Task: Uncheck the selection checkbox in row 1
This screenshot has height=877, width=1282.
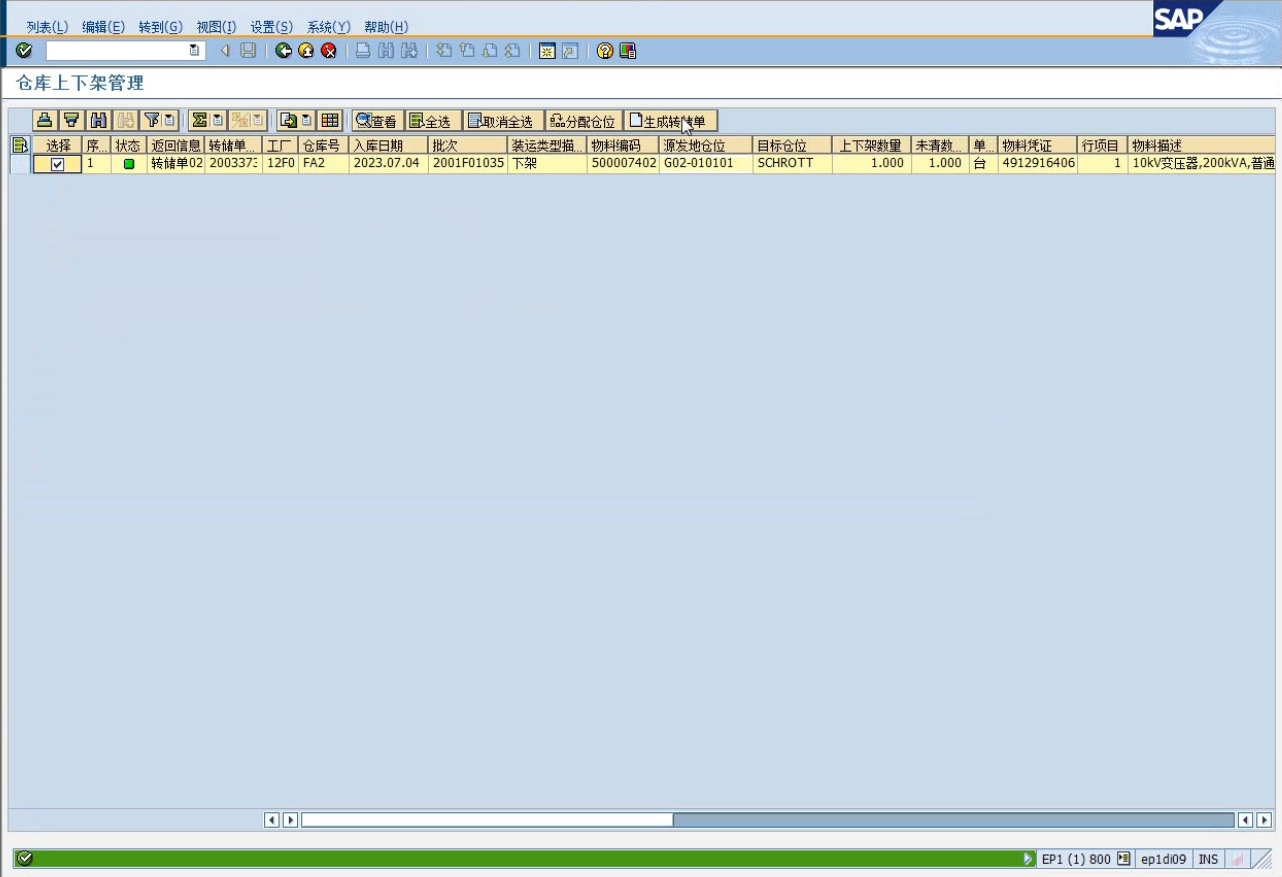Action: tap(58, 164)
